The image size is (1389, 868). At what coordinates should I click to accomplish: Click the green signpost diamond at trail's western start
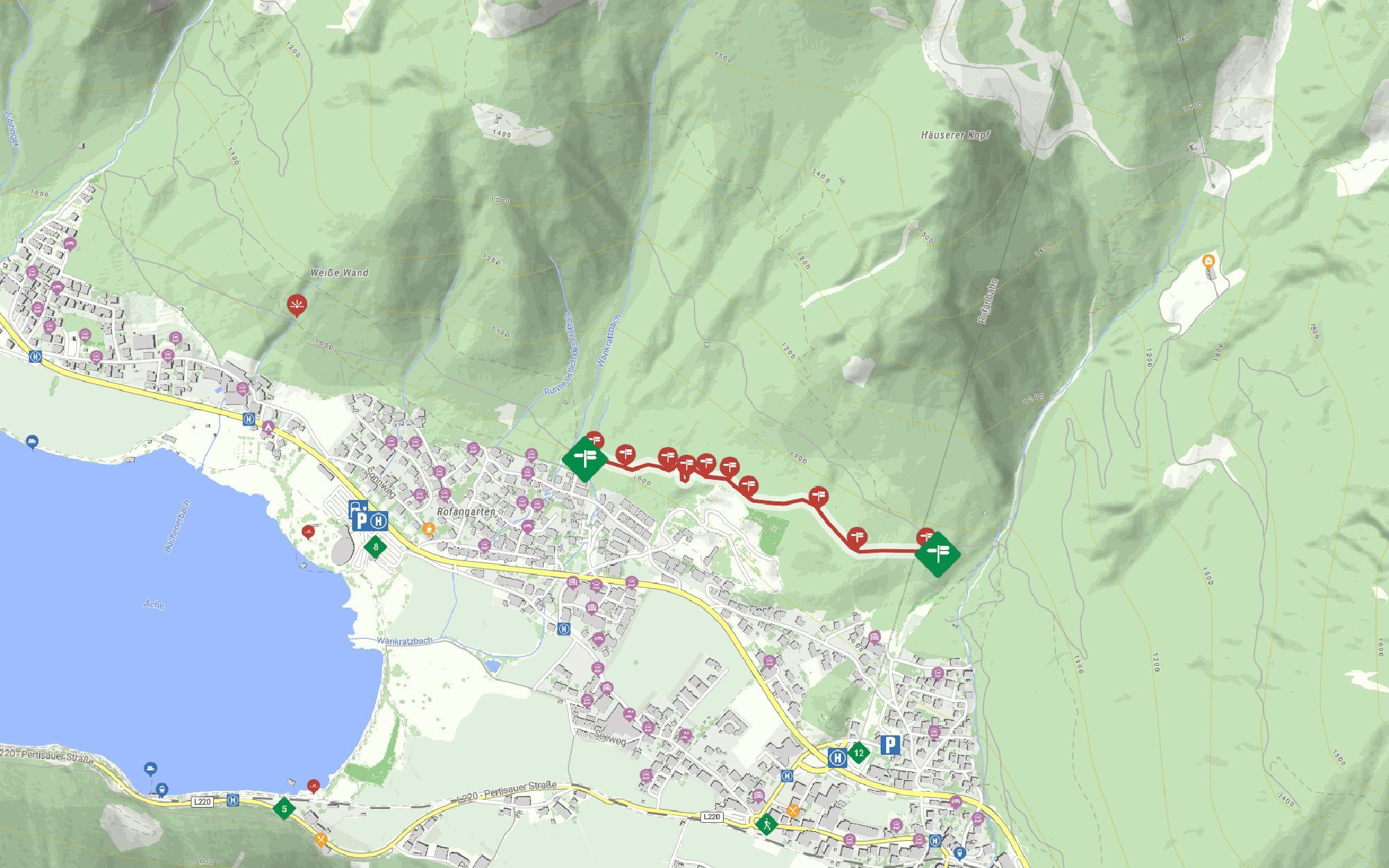click(584, 458)
